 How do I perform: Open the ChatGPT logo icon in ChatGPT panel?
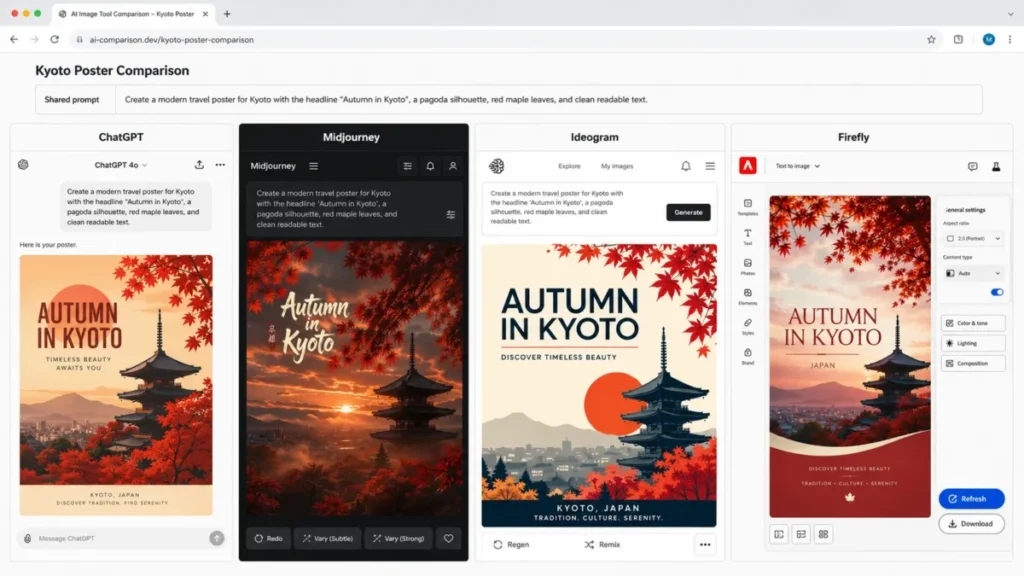click(24, 165)
